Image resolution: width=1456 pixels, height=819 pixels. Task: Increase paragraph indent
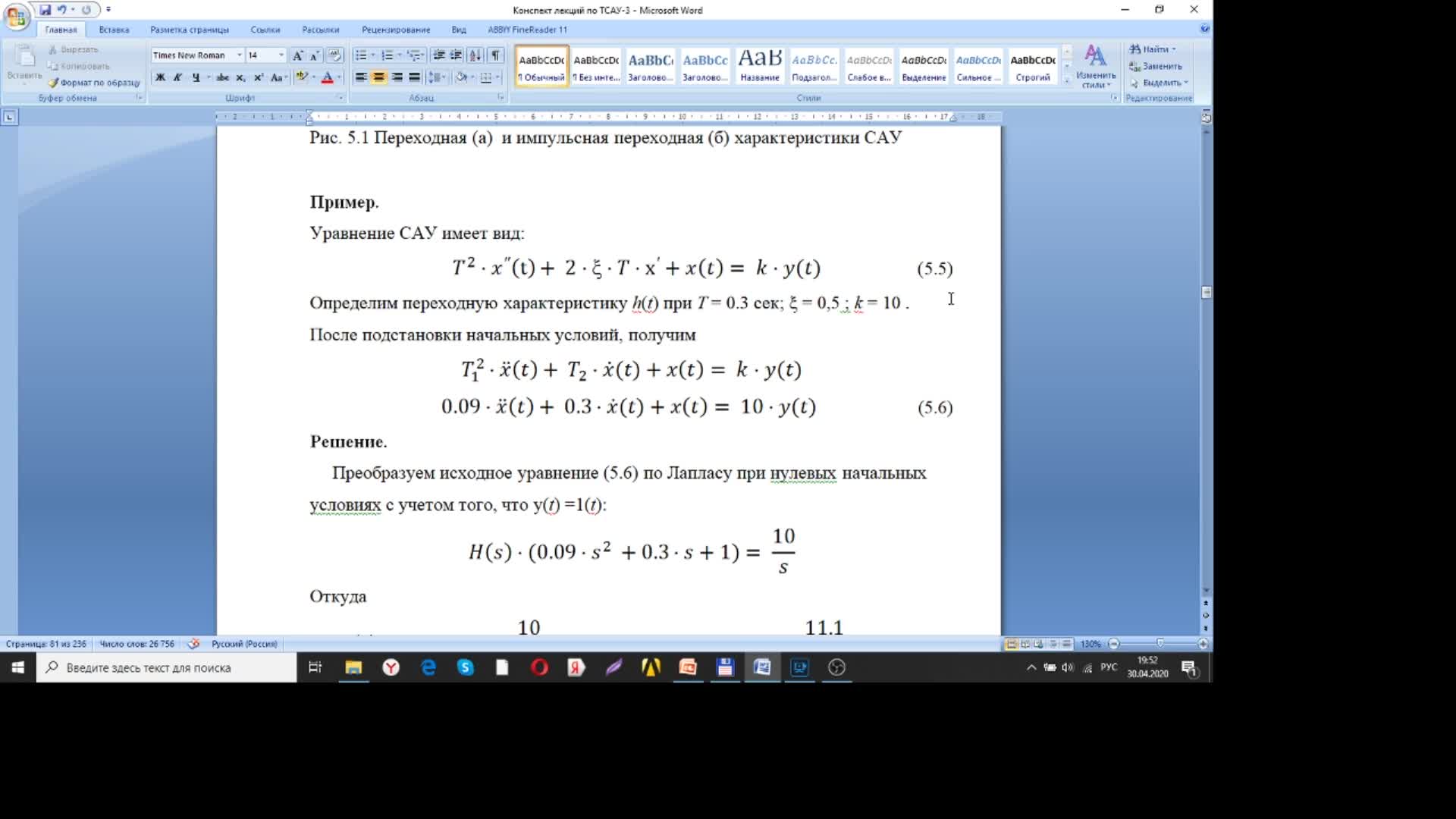[x=456, y=55]
